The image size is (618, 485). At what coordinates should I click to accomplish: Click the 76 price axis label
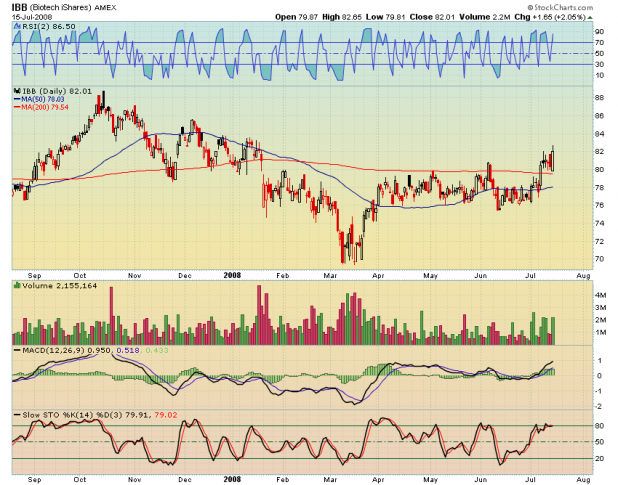599,205
